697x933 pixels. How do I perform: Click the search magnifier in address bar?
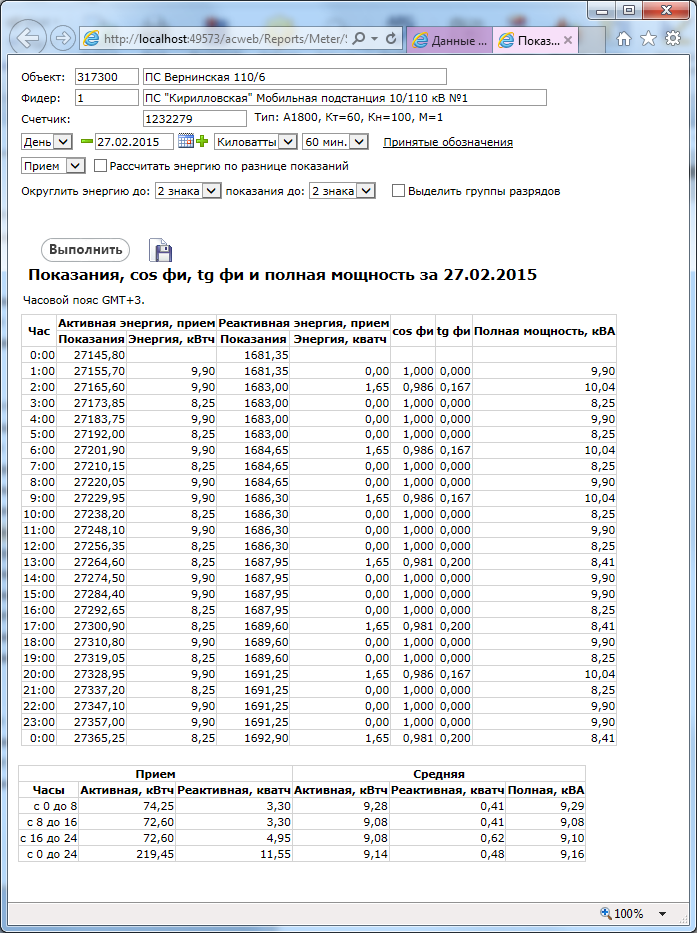point(358,39)
